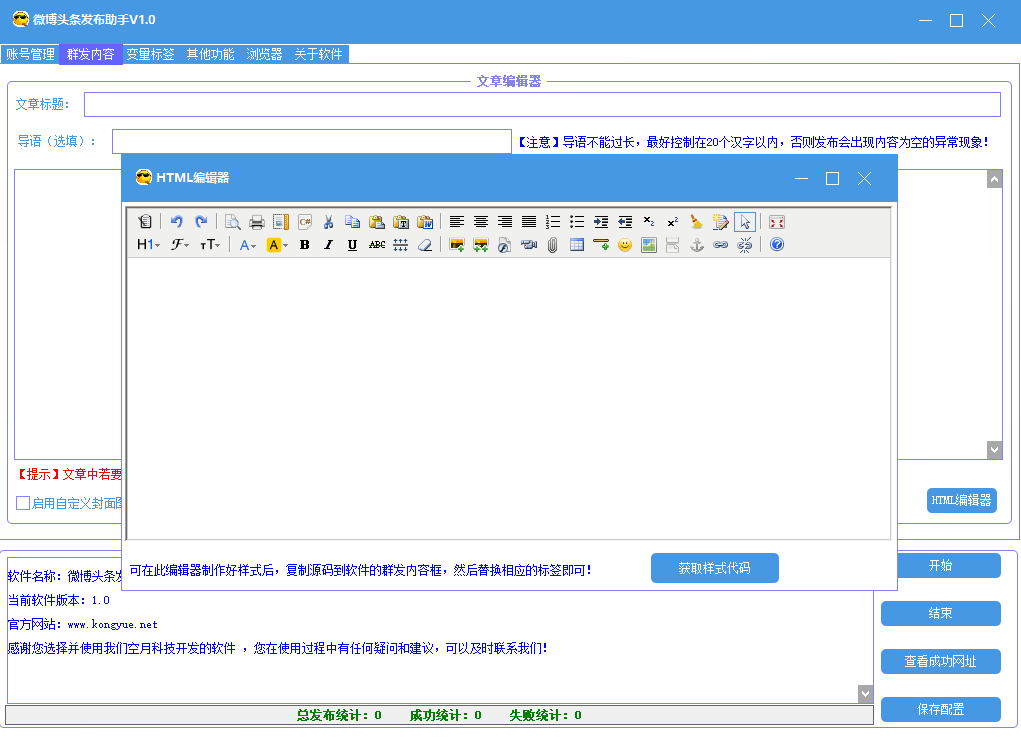Insert an anchor icon

point(697,245)
